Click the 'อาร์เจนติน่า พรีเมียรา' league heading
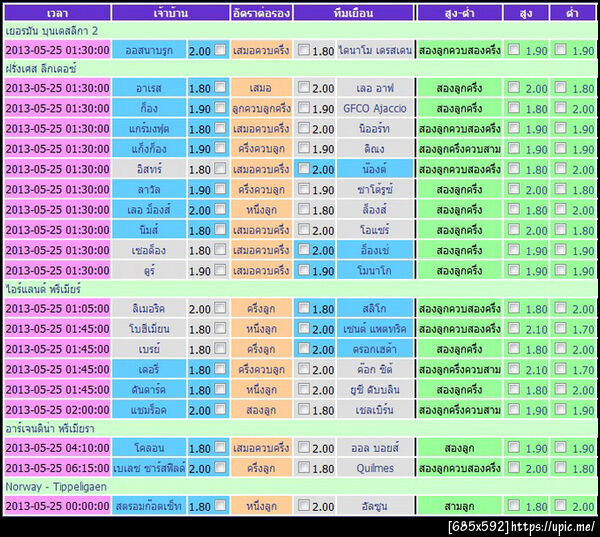Screen dimensions: 600x537 pos(50,428)
